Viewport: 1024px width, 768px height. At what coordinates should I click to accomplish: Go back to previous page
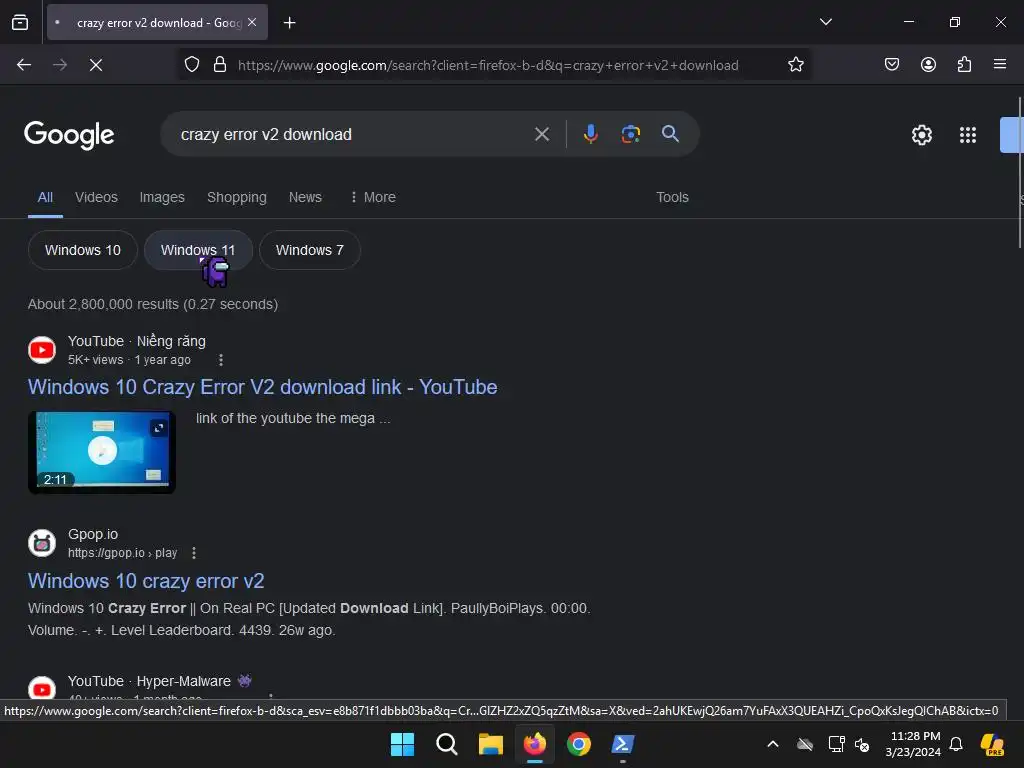coord(24,65)
